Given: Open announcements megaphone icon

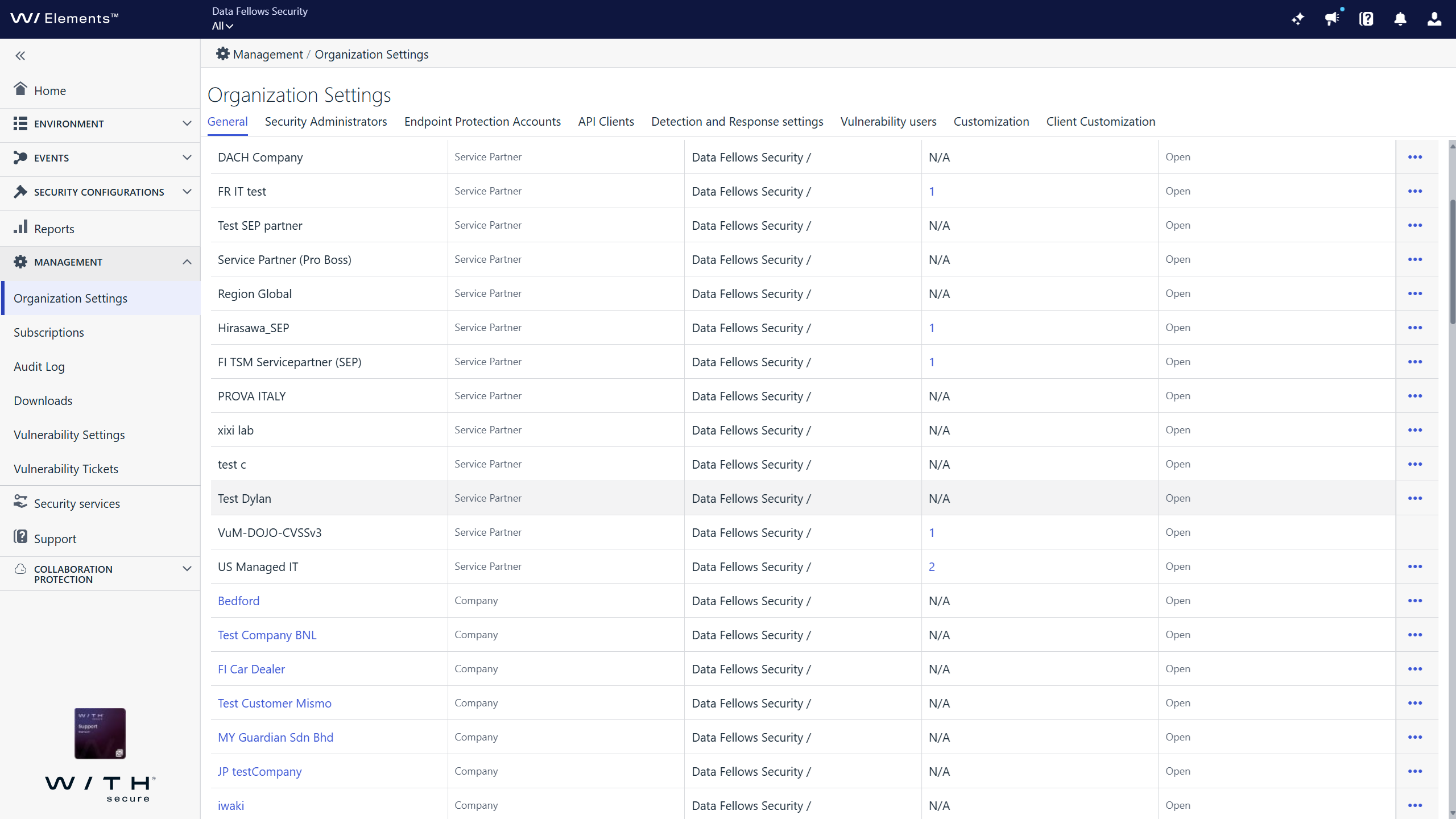Looking at the screenshot, I should [x=1332, y=19].
